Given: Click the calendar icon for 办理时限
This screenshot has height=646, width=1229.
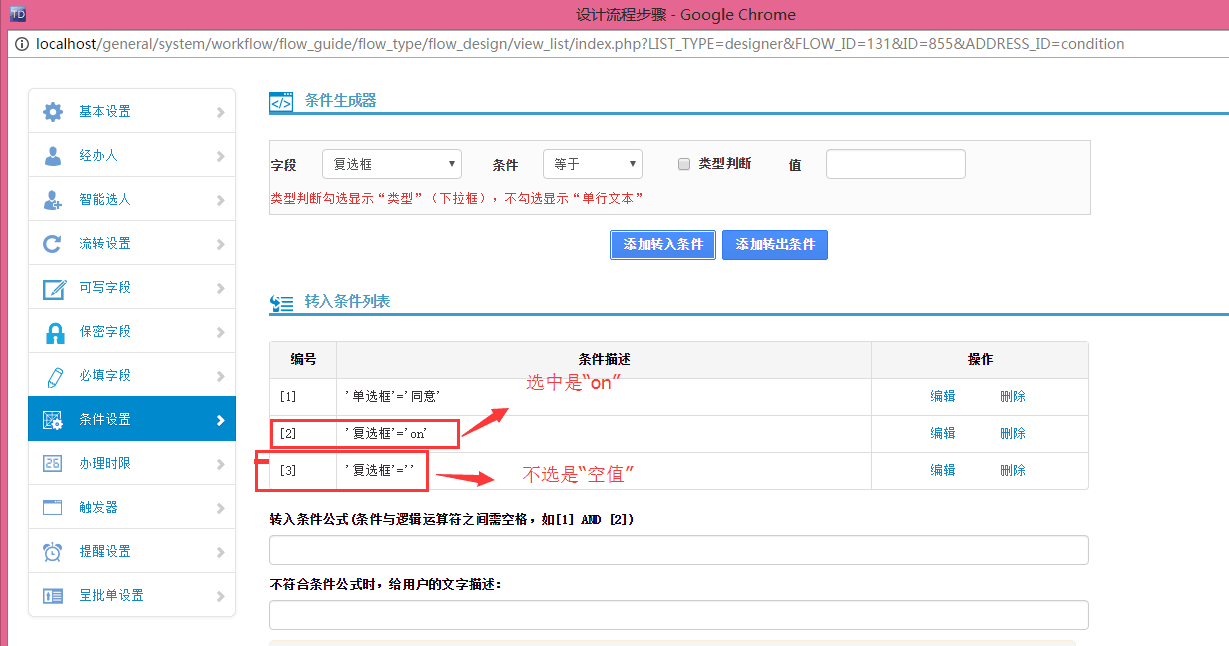Looking at the screenshot, I should tap(53, 464).
